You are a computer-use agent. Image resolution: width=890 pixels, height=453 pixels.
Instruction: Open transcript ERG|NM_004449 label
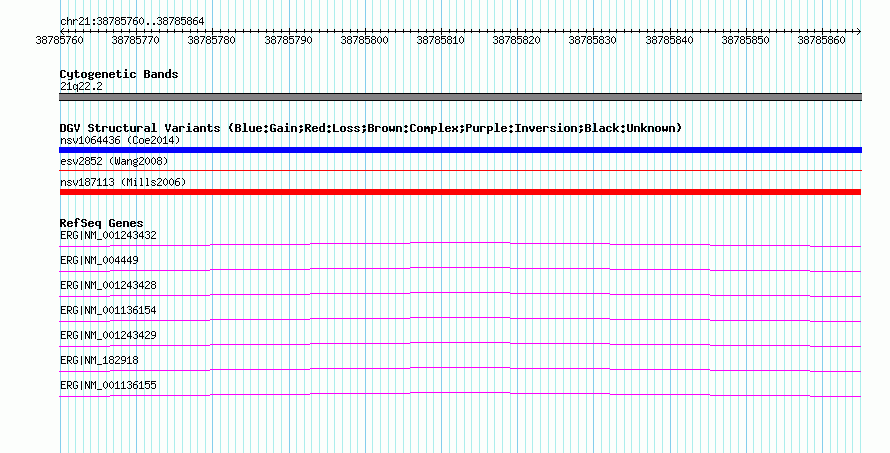point(99,260)
